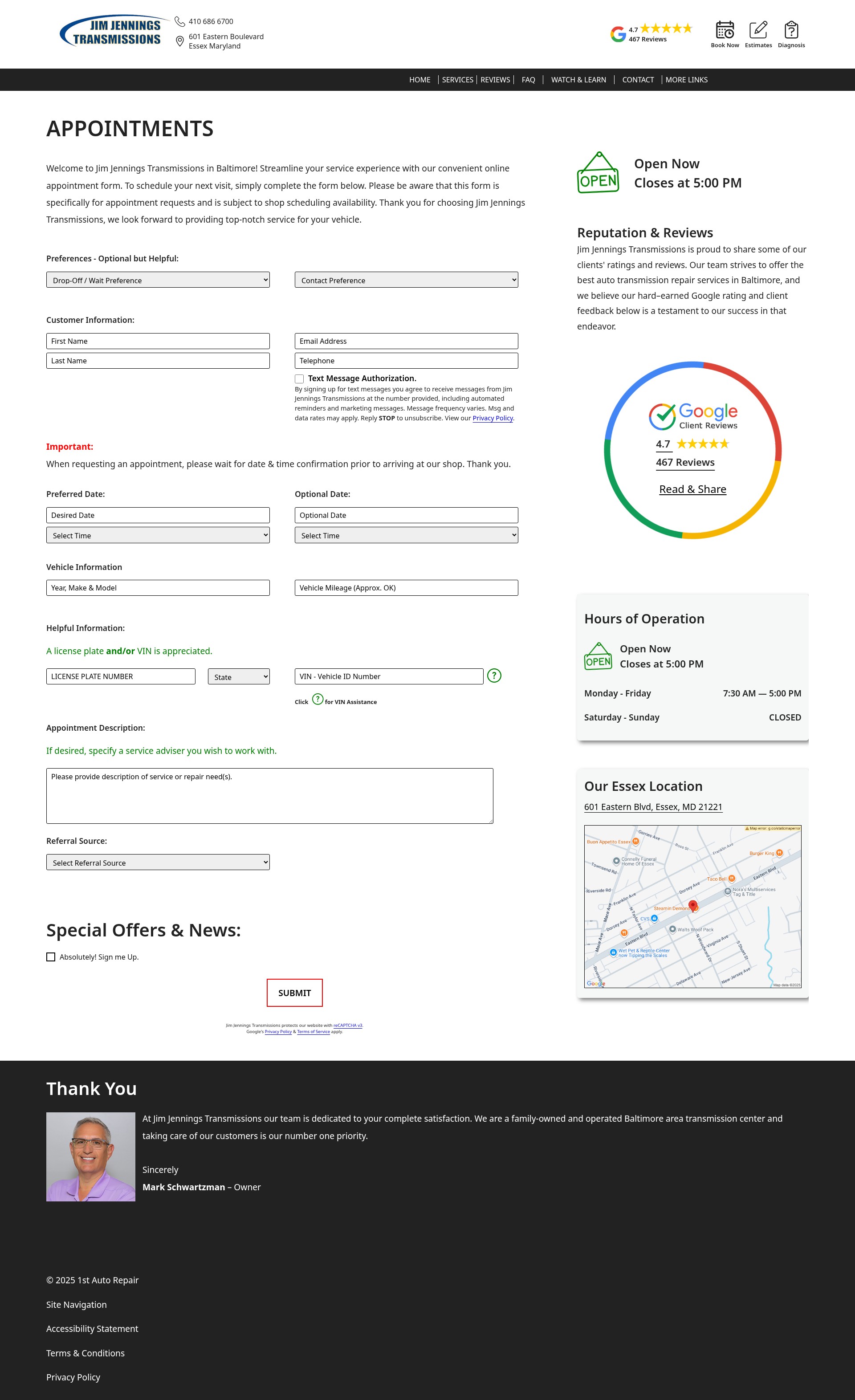Click the phone icon beside 410 686 6700
The height and width of the screenshot is (1400, 855).
point(179,21)
